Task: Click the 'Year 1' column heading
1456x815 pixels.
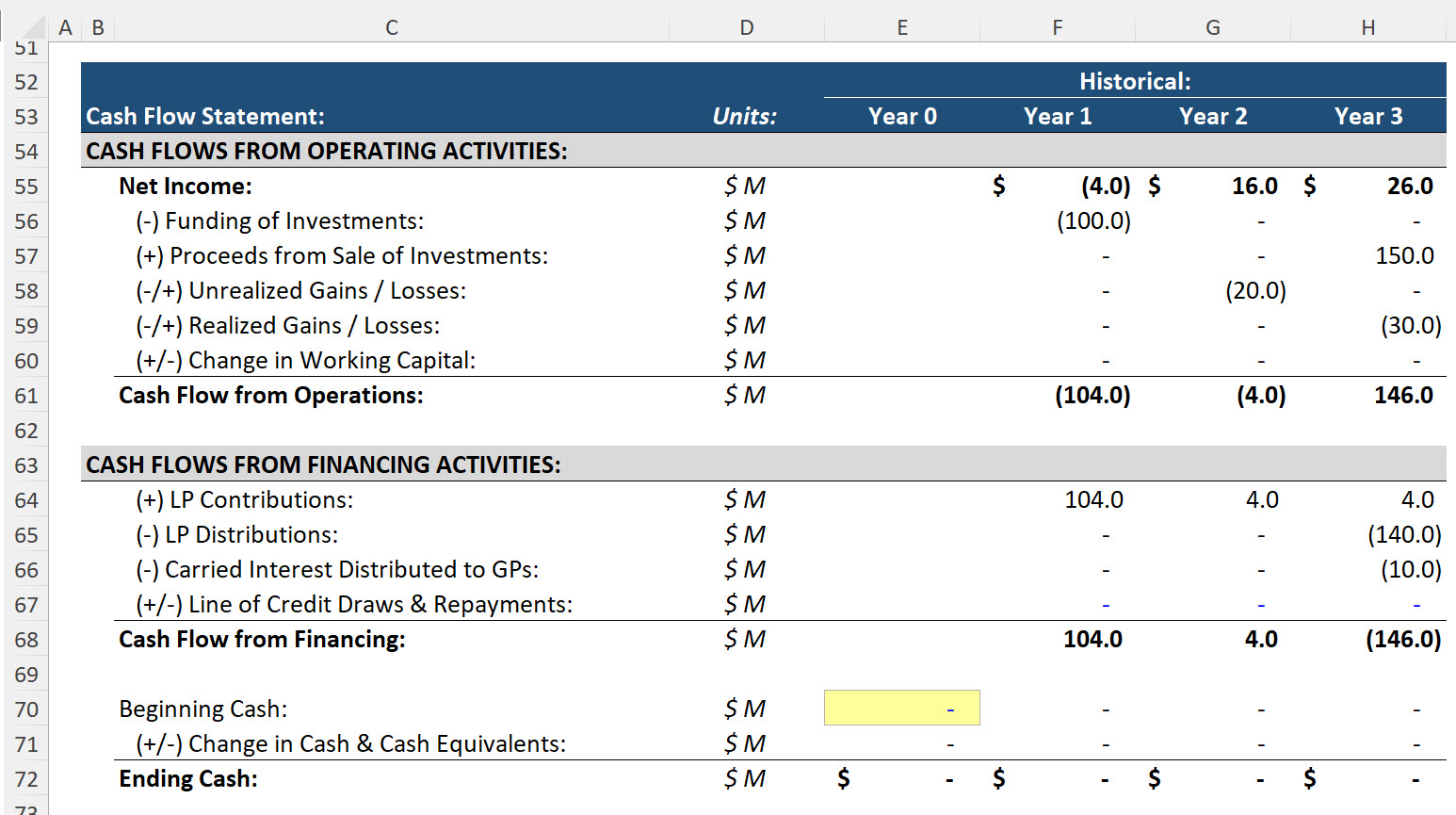Action: (1058, 116)
